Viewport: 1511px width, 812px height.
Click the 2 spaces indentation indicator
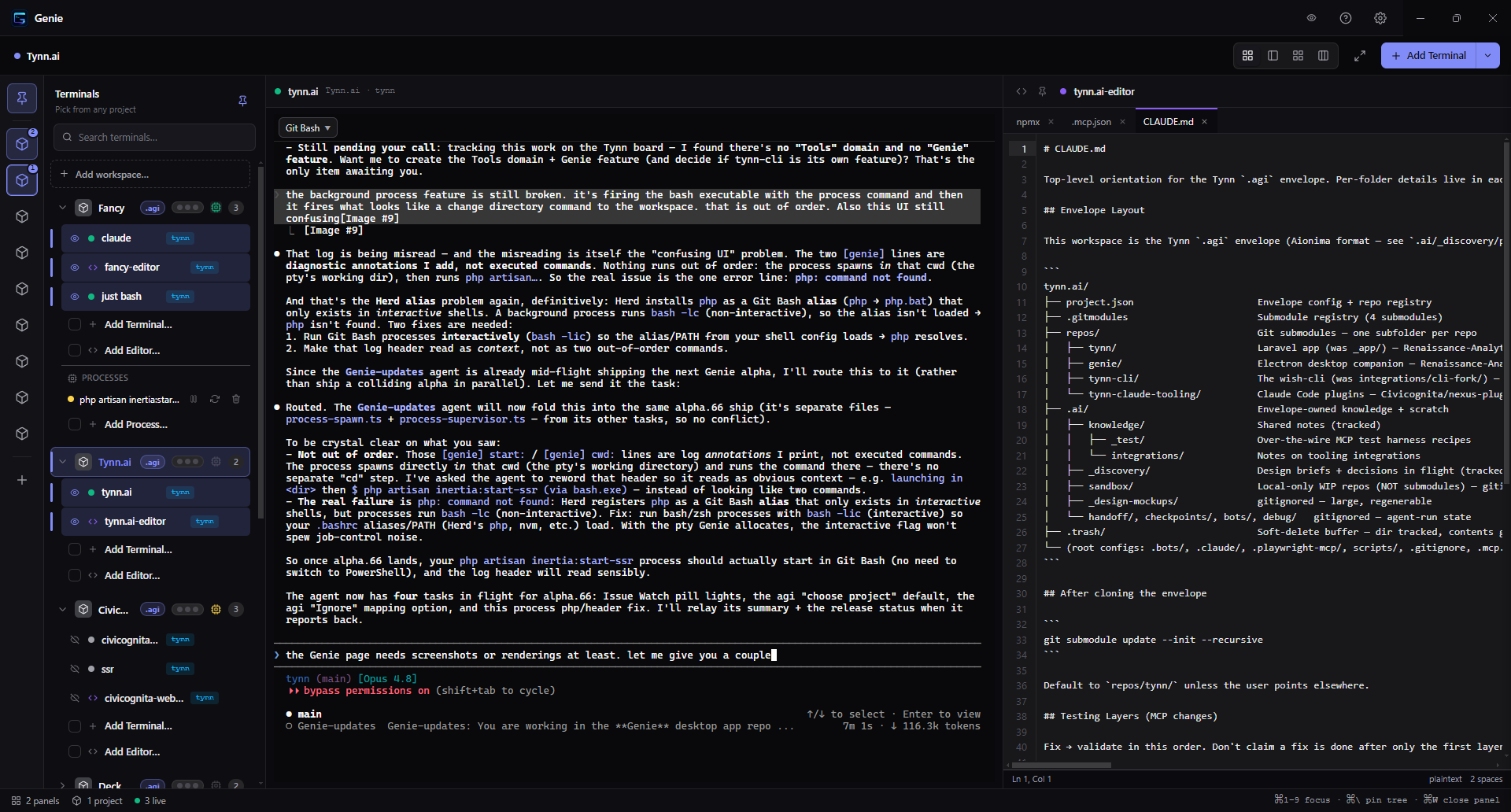point(1486,779)
